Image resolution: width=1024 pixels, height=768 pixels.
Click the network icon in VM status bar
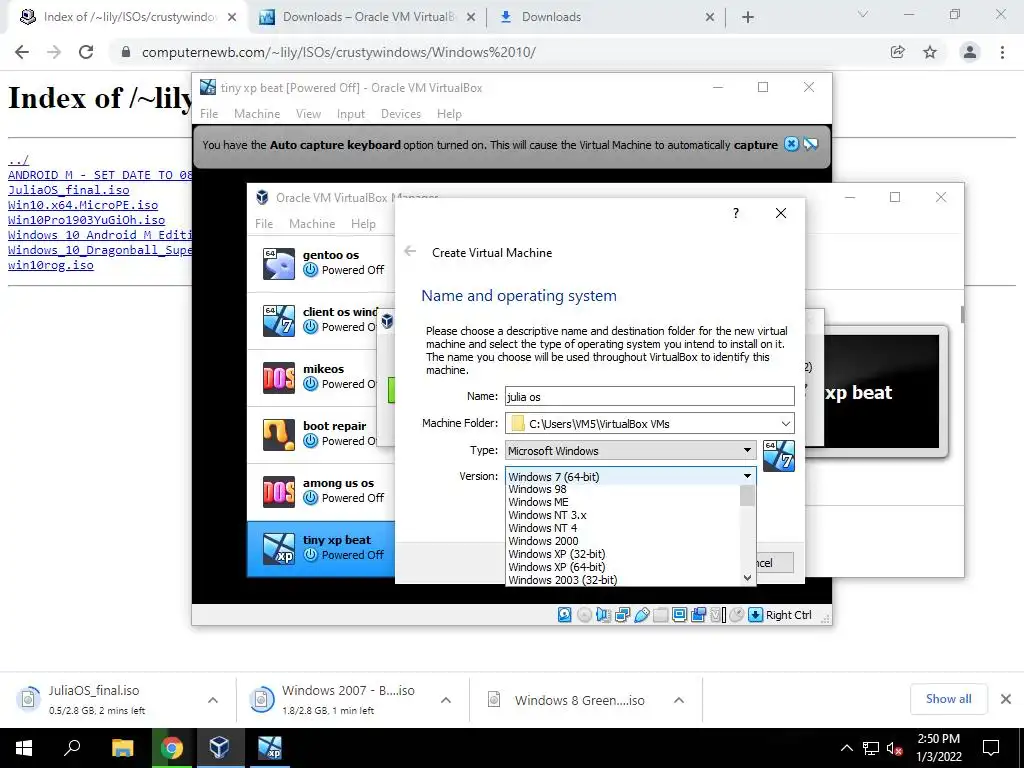[x=622, y=615]
